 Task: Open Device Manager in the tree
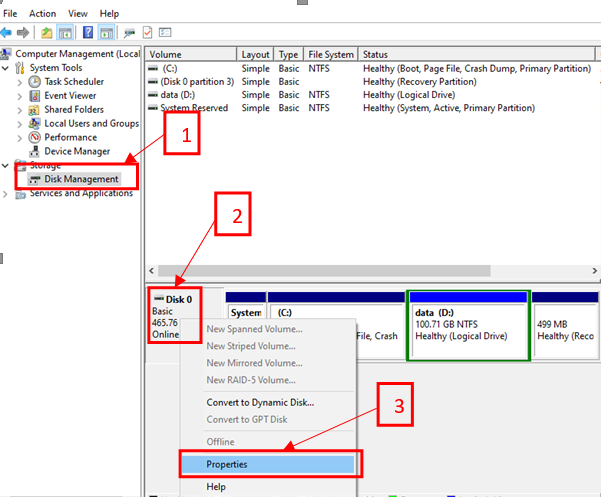76,151
